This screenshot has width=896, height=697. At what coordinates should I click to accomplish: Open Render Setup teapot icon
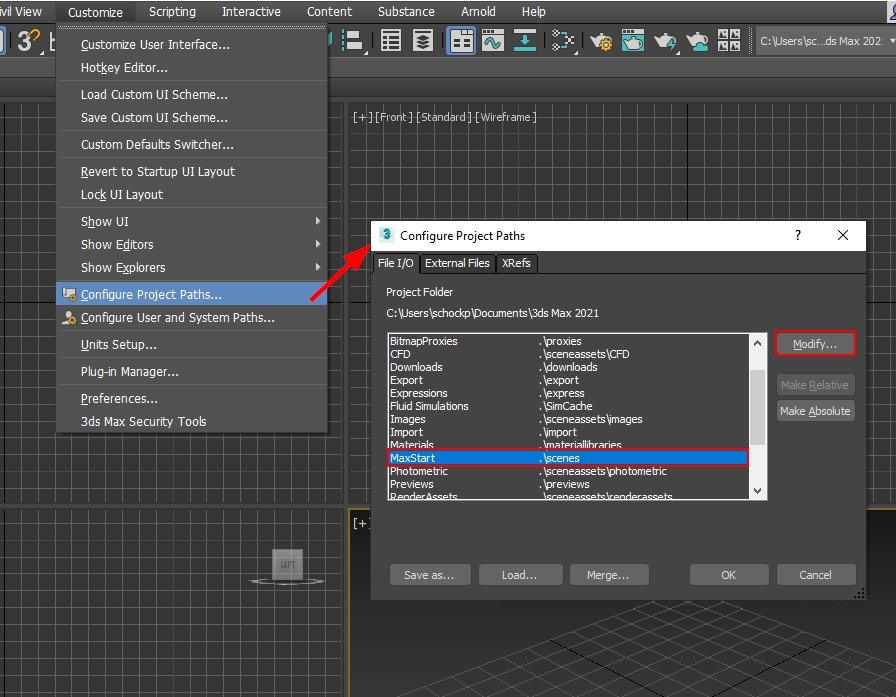pyautogui.click(x=601, y=41)
